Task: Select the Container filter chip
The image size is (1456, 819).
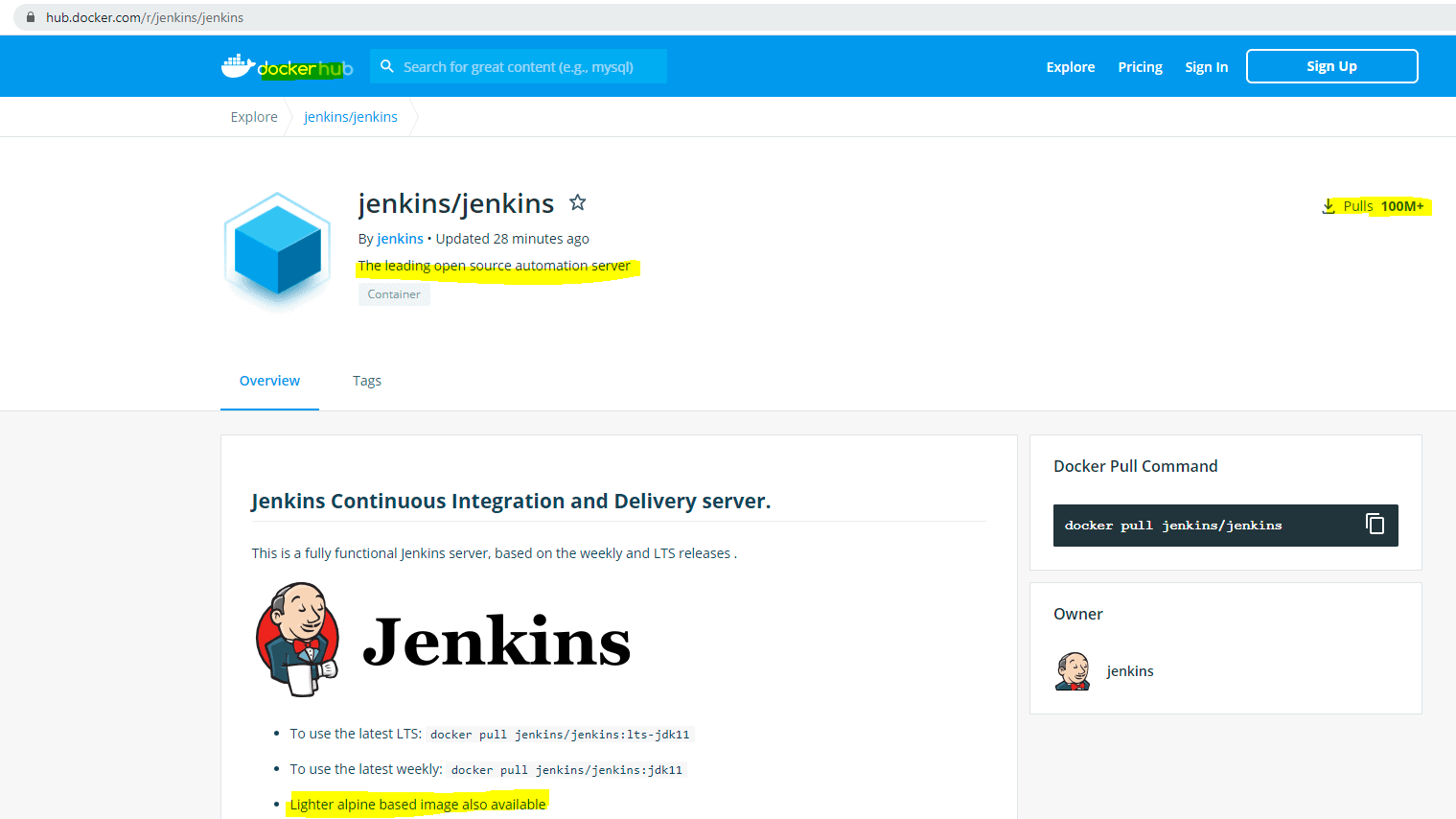Action: point(393,293)
